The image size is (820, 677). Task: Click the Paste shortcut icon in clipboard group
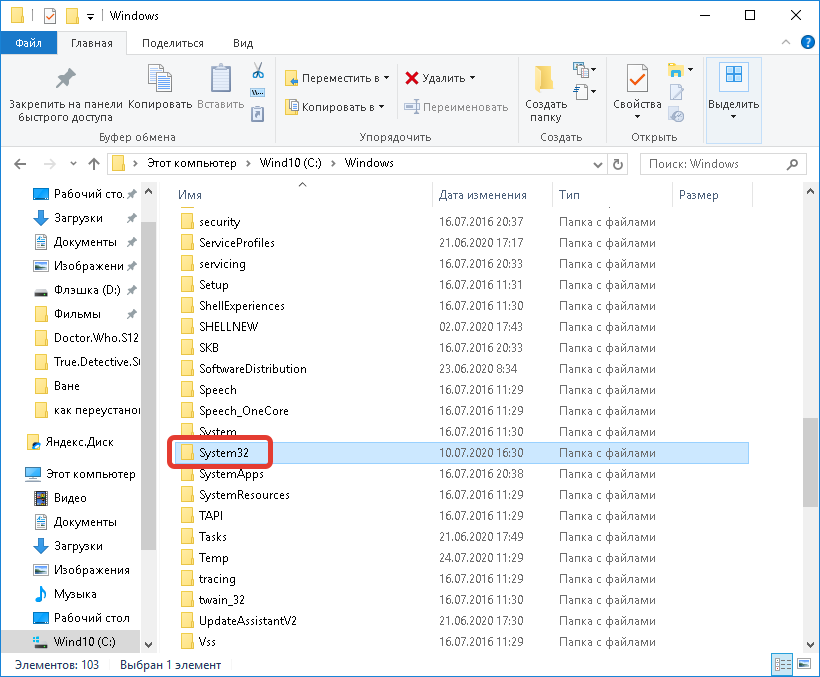[x=258, y=114]
